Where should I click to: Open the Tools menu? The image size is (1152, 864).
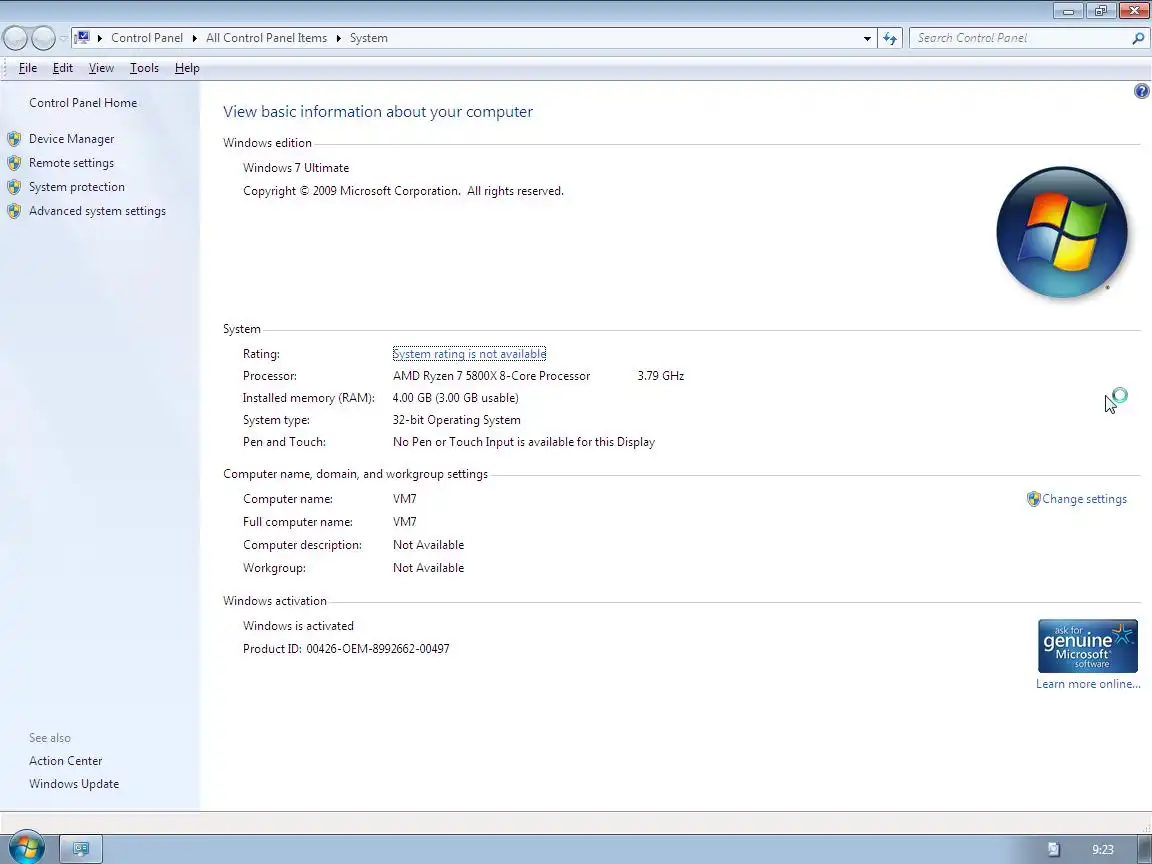144,68
